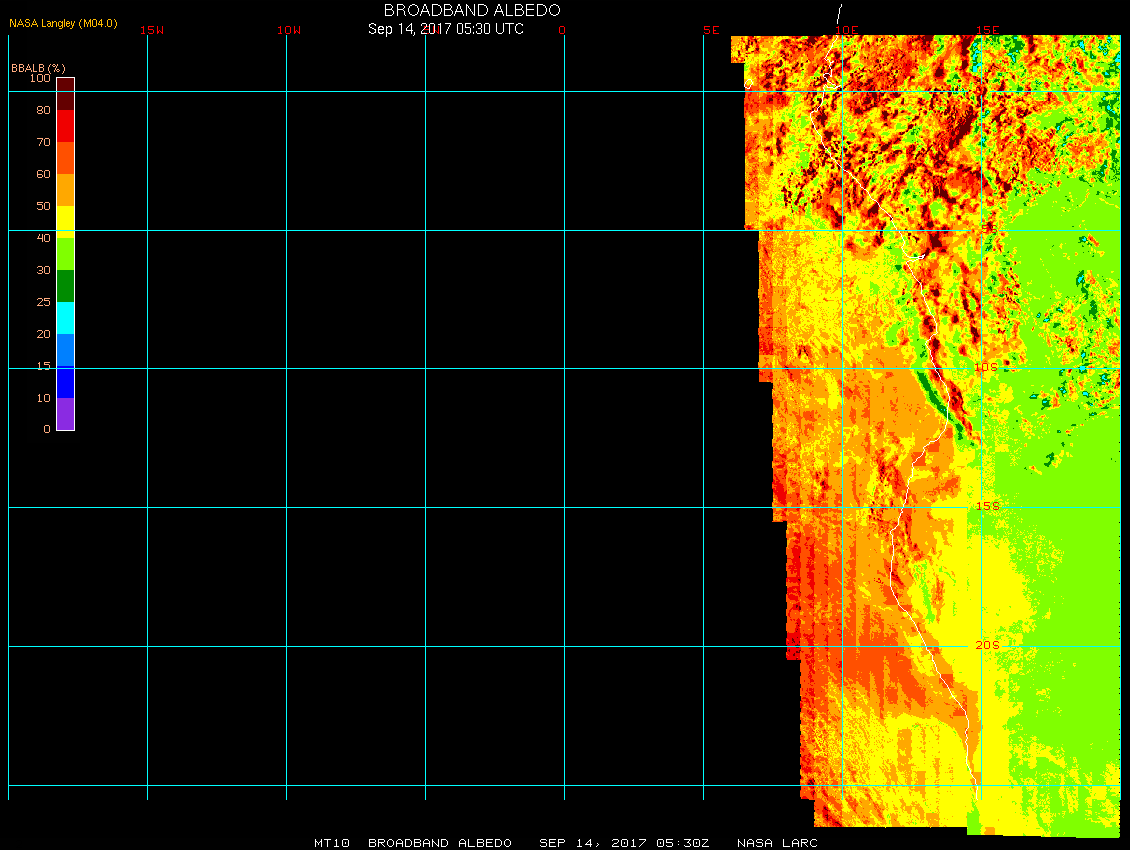Click the NASA LARC footer text
Viewport: 1130px width, 850px height.
777,843
